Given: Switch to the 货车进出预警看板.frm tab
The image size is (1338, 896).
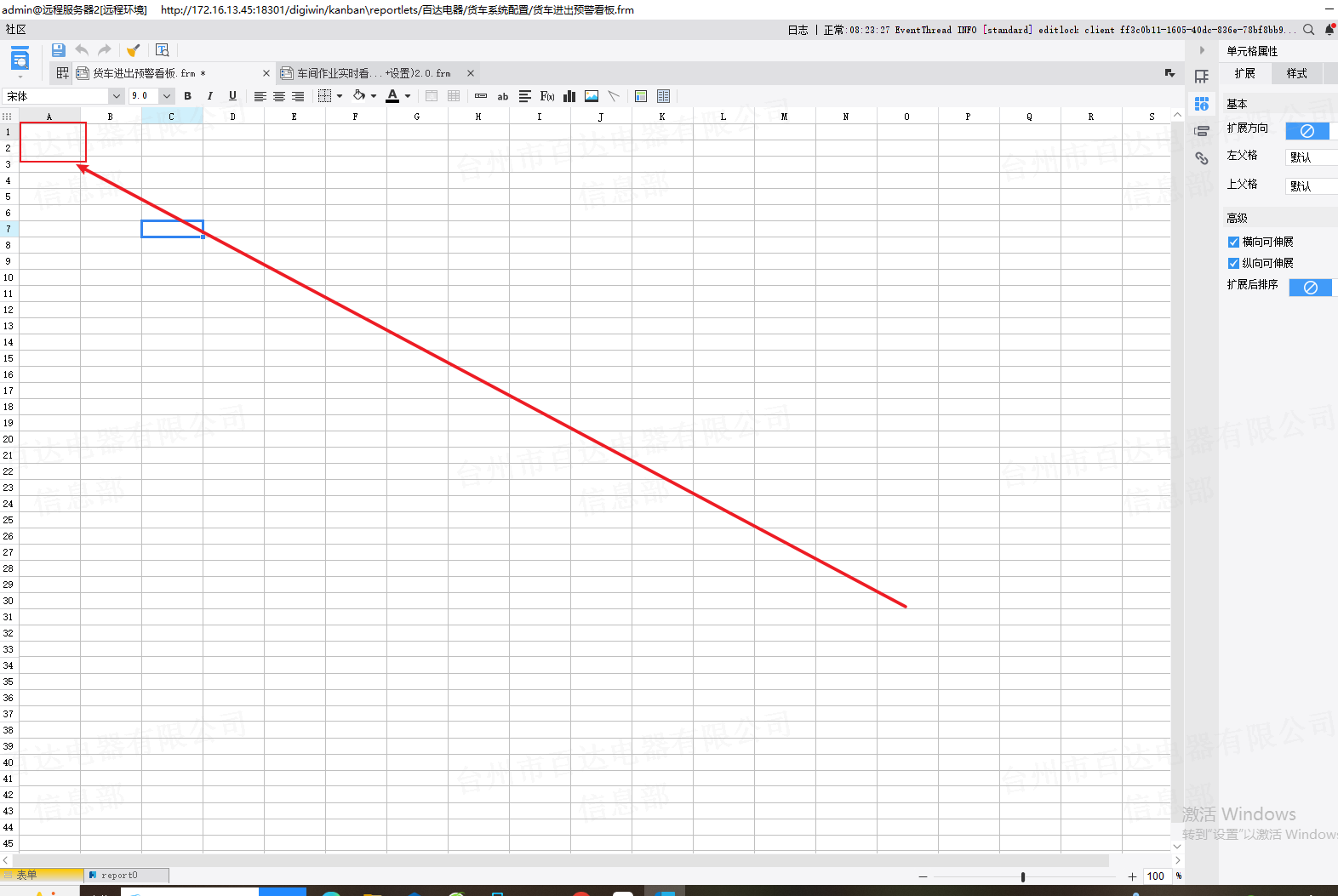Looking at the screenshot, I should 148,73.
